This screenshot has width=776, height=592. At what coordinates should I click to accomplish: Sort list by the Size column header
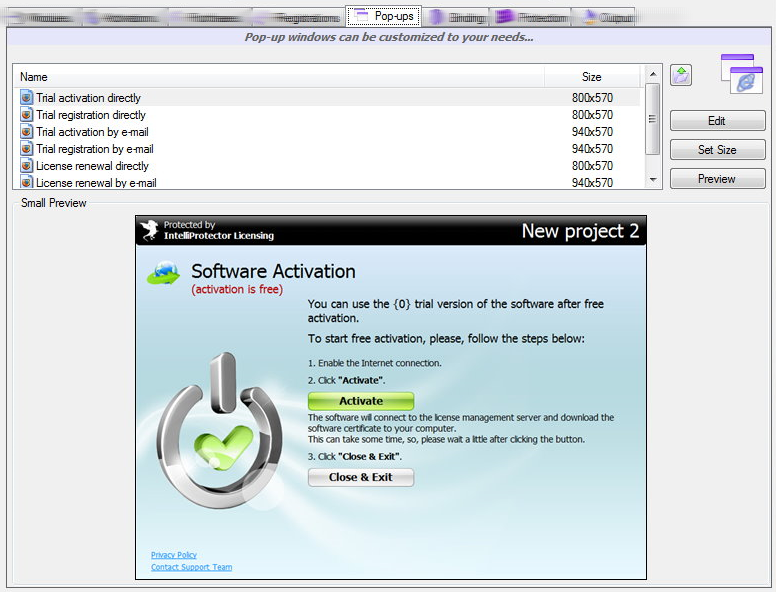(x=592, y=77)
